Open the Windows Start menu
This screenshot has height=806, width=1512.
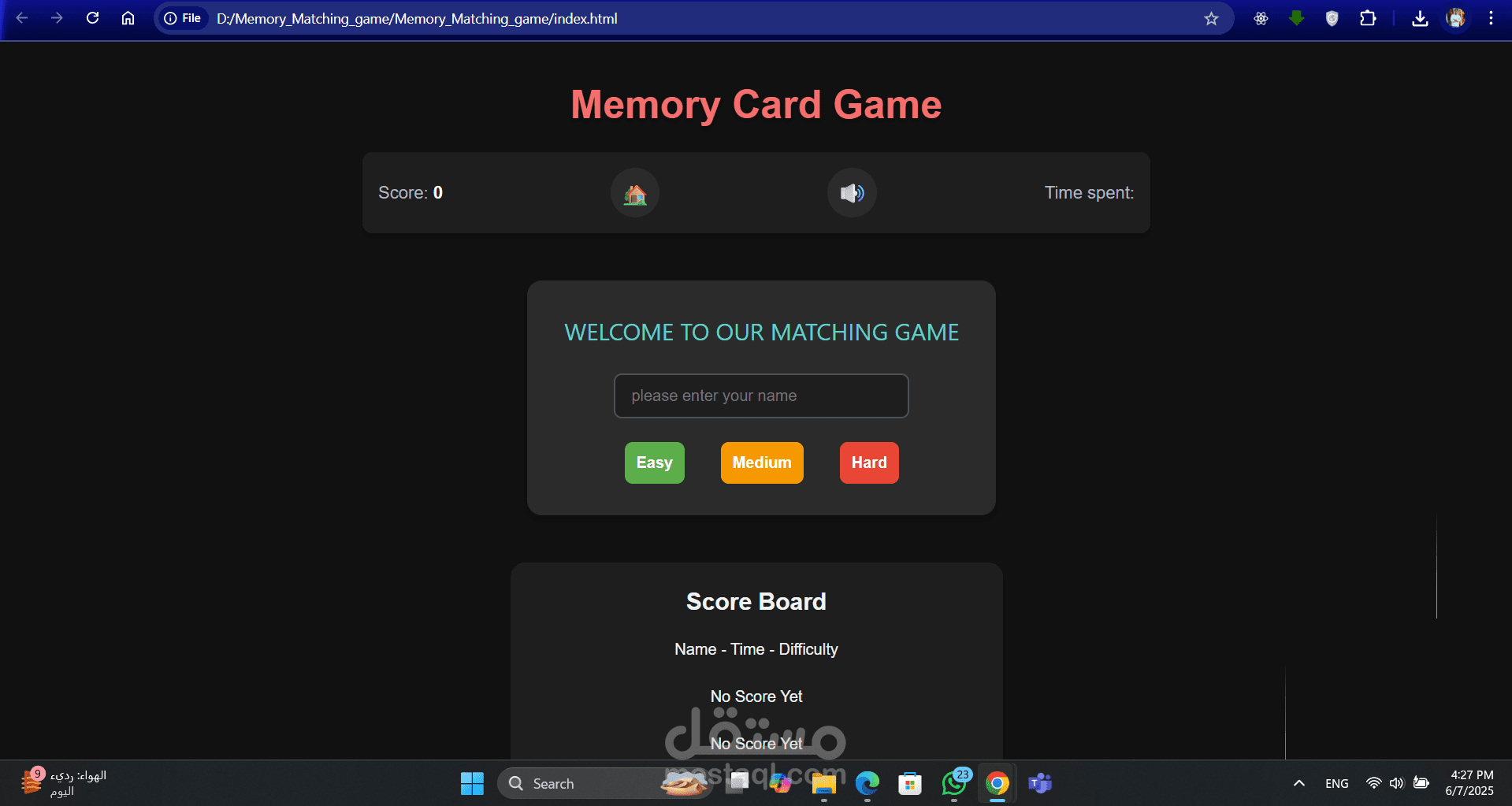tap(472, 783)
